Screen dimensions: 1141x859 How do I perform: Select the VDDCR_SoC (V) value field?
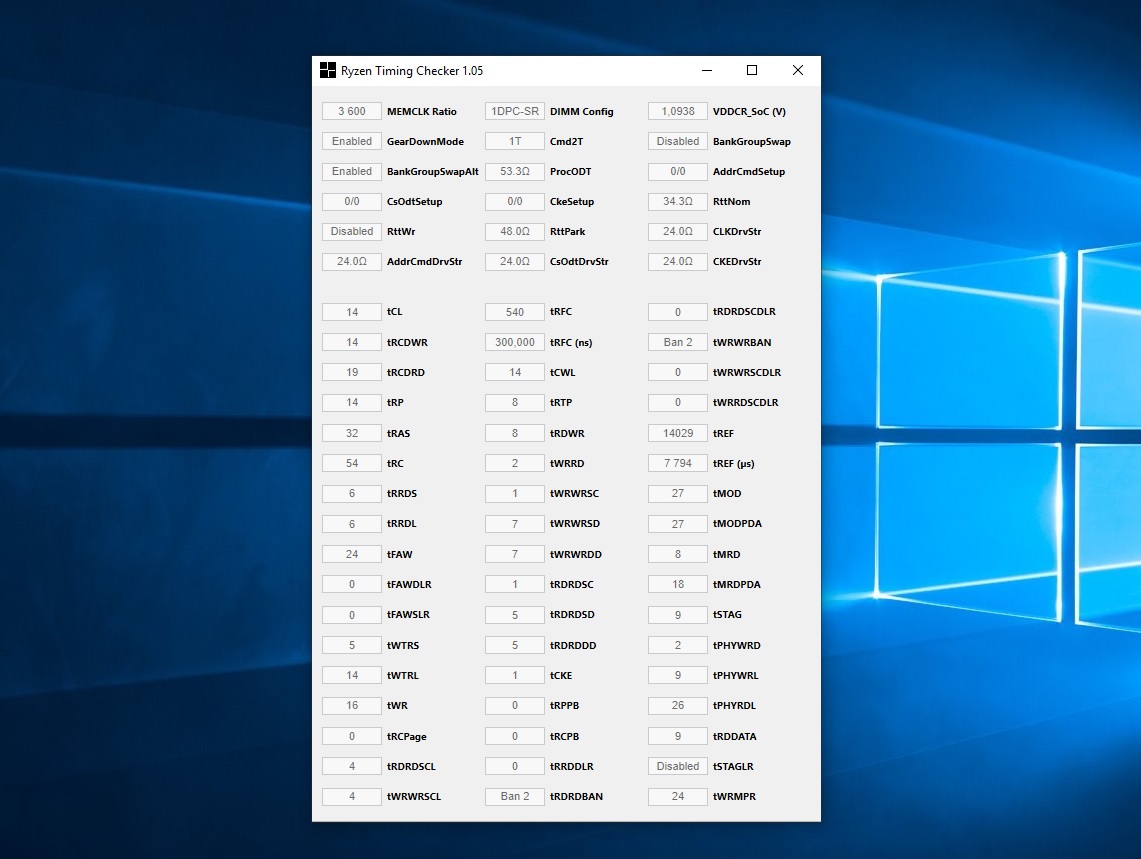pyautogui.click(x=678, y=111)
